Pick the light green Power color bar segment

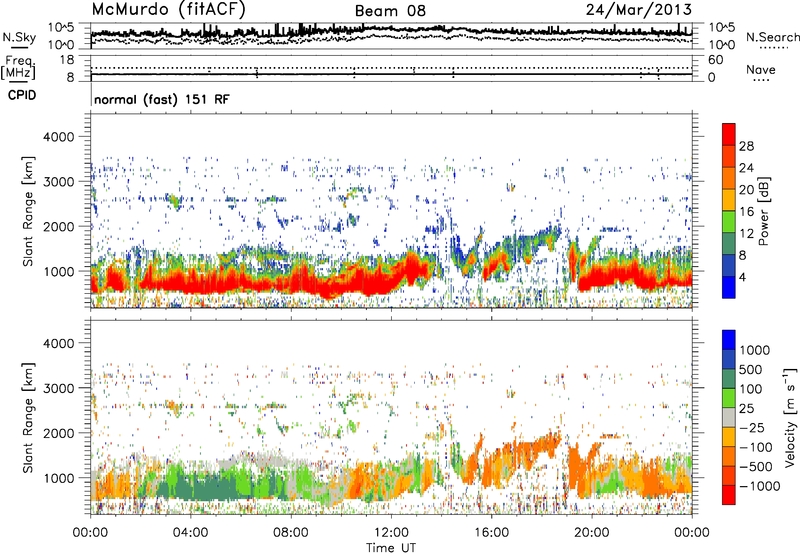(729, 221)
